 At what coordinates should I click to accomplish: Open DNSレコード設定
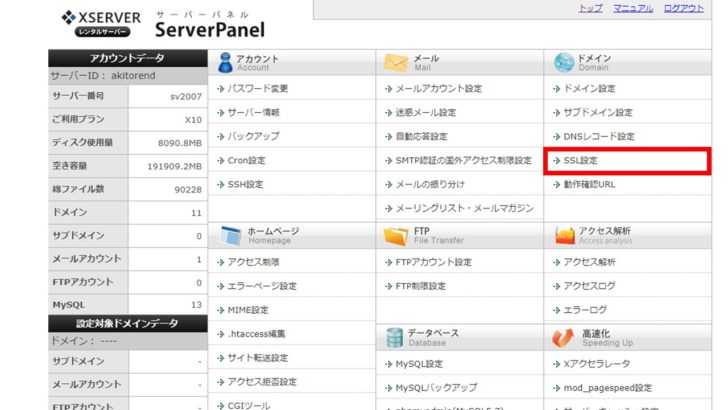click(x=599, y=137)
